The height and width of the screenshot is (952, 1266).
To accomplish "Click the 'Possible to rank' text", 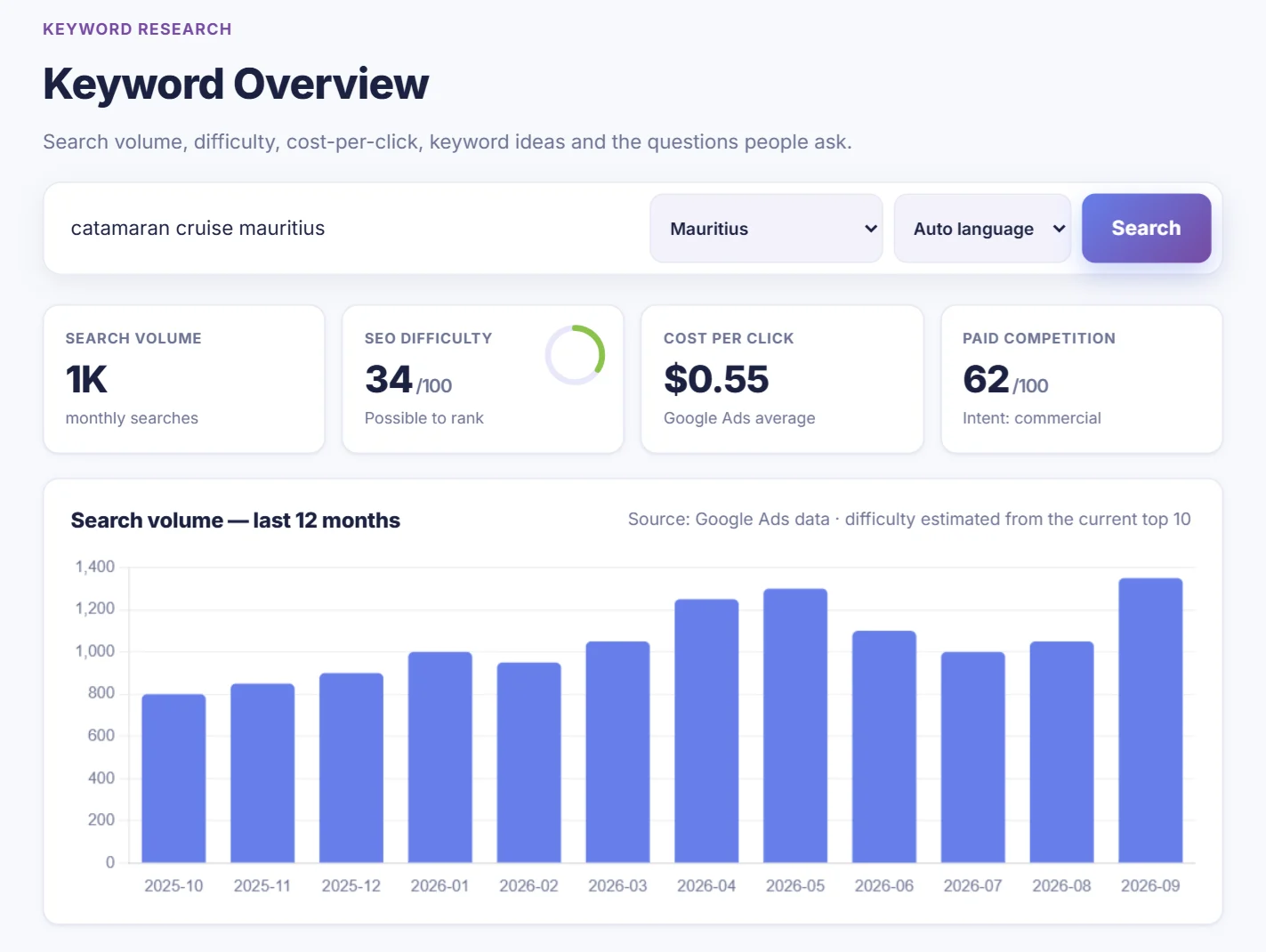I will (424, 418).
